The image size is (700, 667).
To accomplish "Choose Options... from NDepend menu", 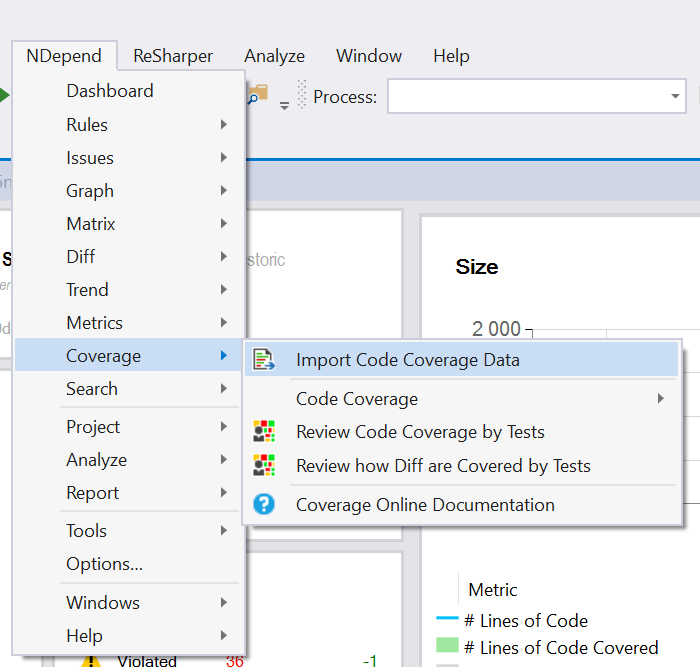I will (x=129, y=564).
